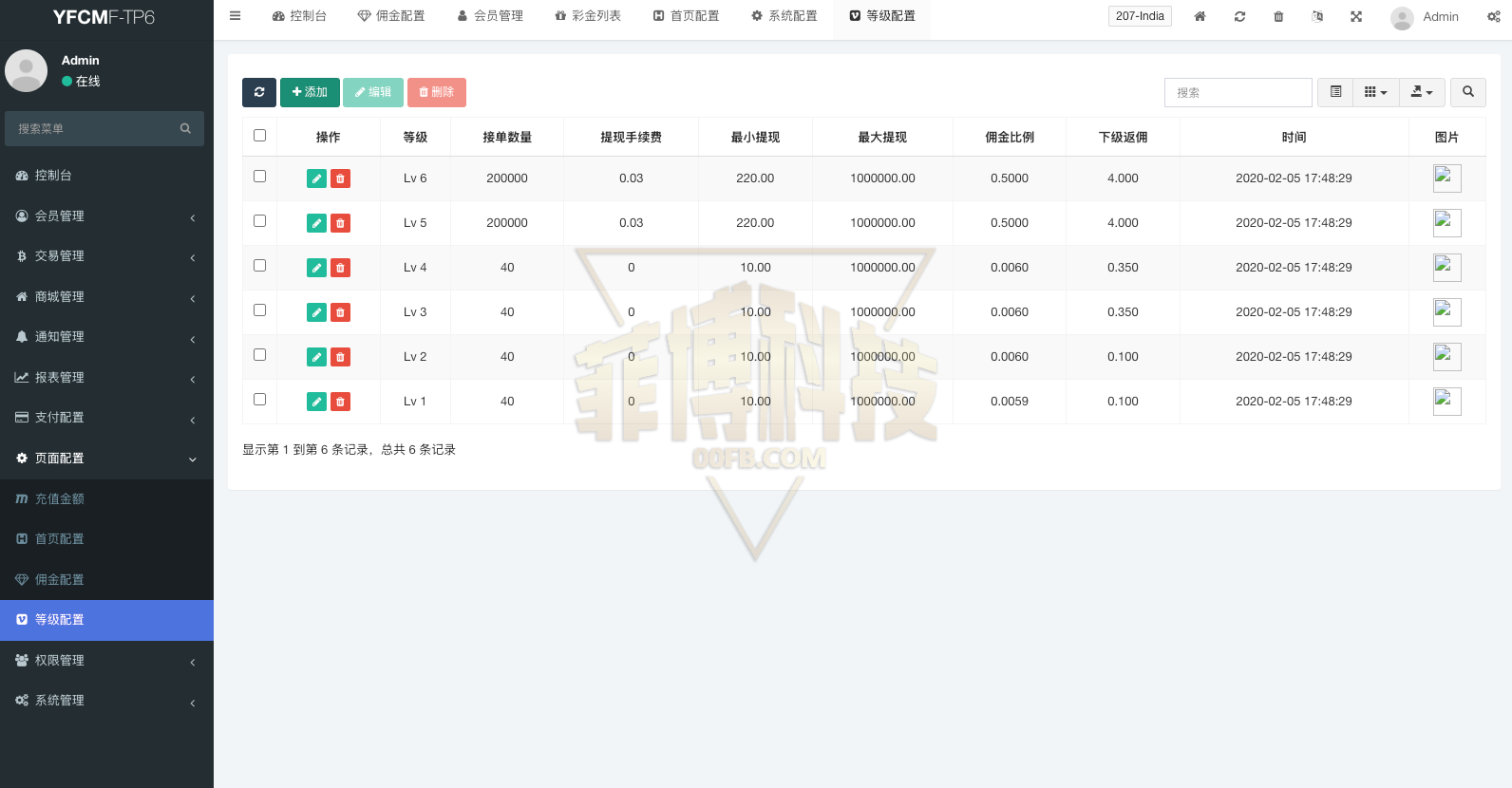The image size is (1512, 788).
Task: Open the columns visibility dropdown
Action: tap(1376, 92)
